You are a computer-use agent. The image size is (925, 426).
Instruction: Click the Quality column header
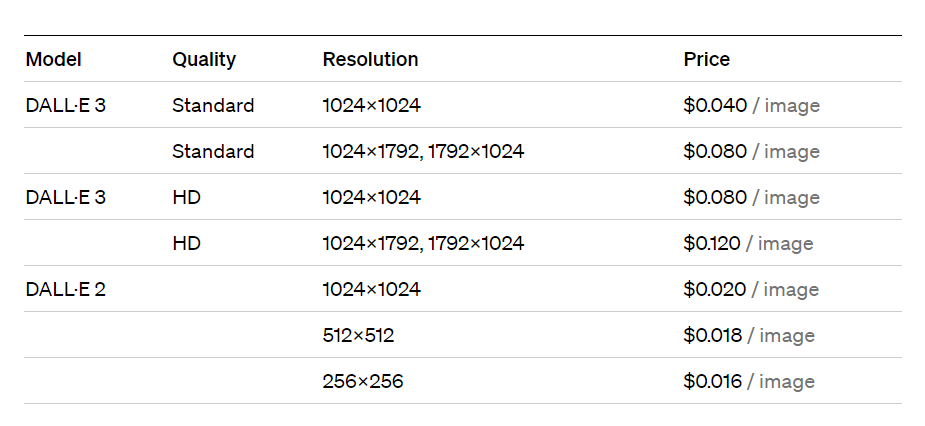pos(204,60)
